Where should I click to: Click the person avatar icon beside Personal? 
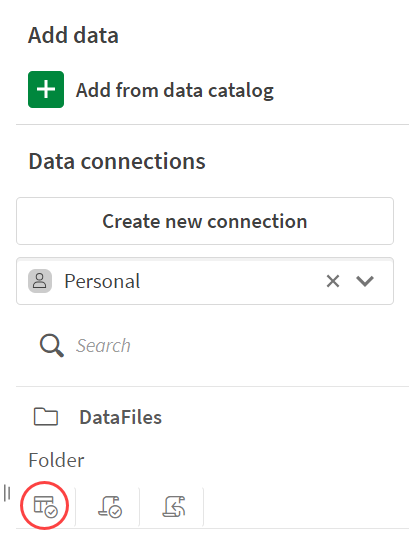point(40,281)
